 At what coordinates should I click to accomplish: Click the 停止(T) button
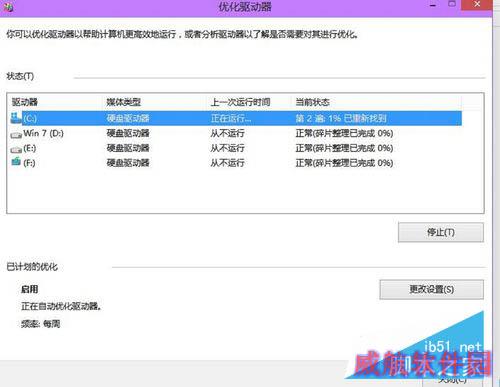tap(441, 232)
